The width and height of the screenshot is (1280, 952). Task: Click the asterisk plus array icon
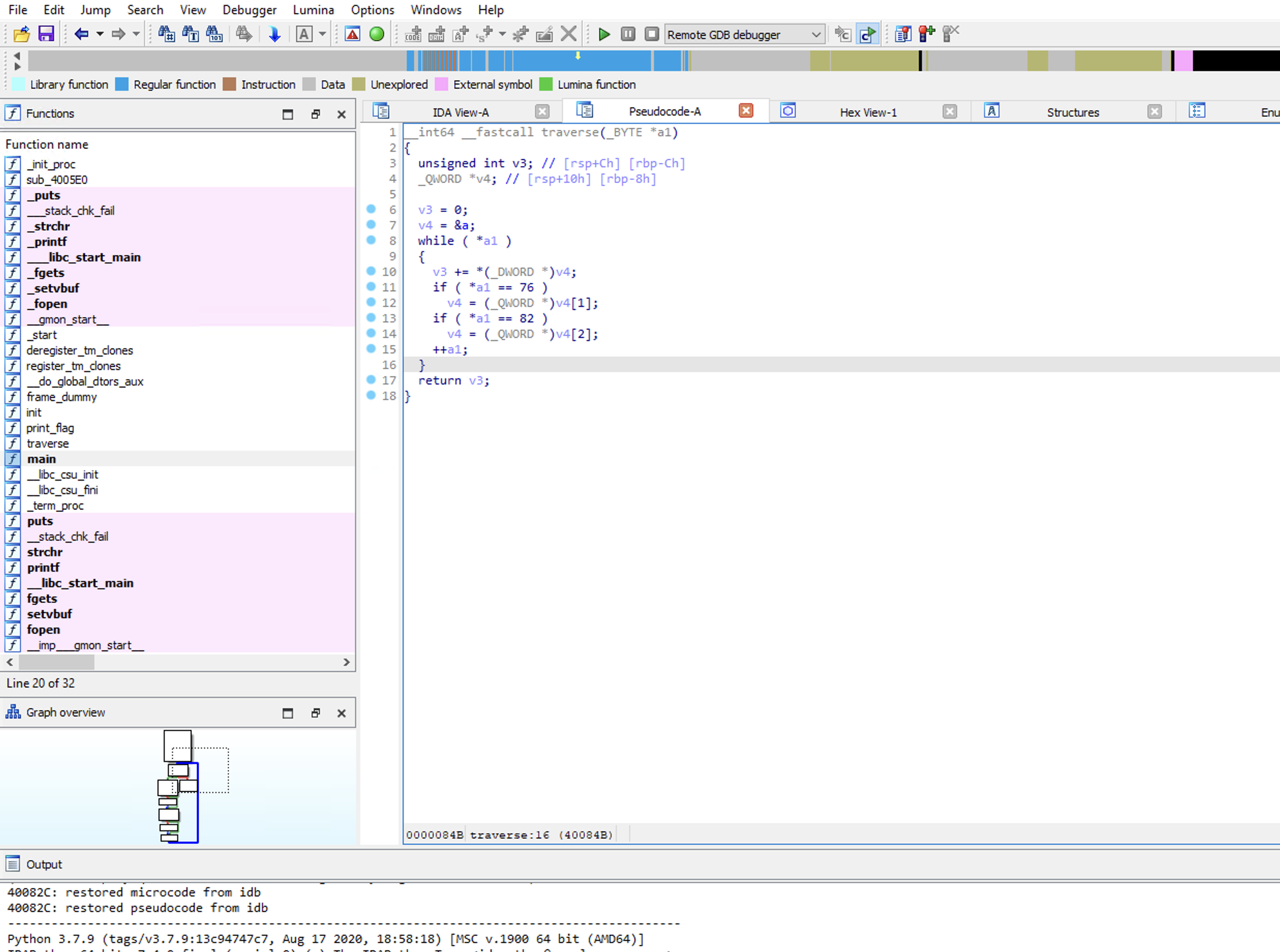(521, 34)
